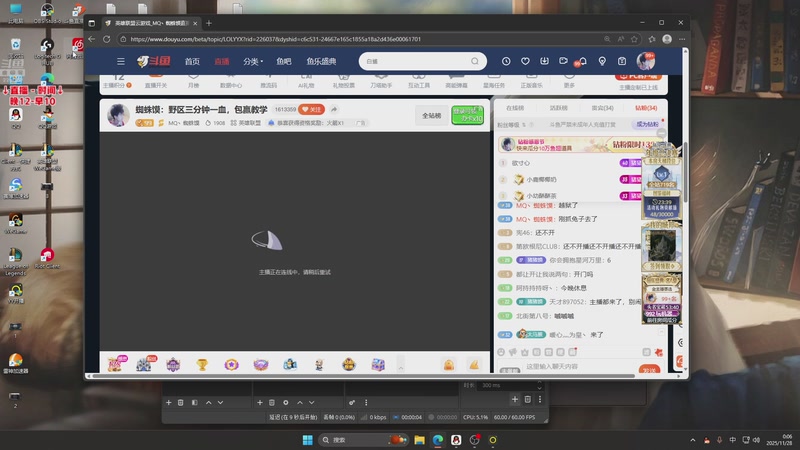Screen dimensions: 800x450
Task: Click the crown icon in chat toolbar
Action: 524,352
